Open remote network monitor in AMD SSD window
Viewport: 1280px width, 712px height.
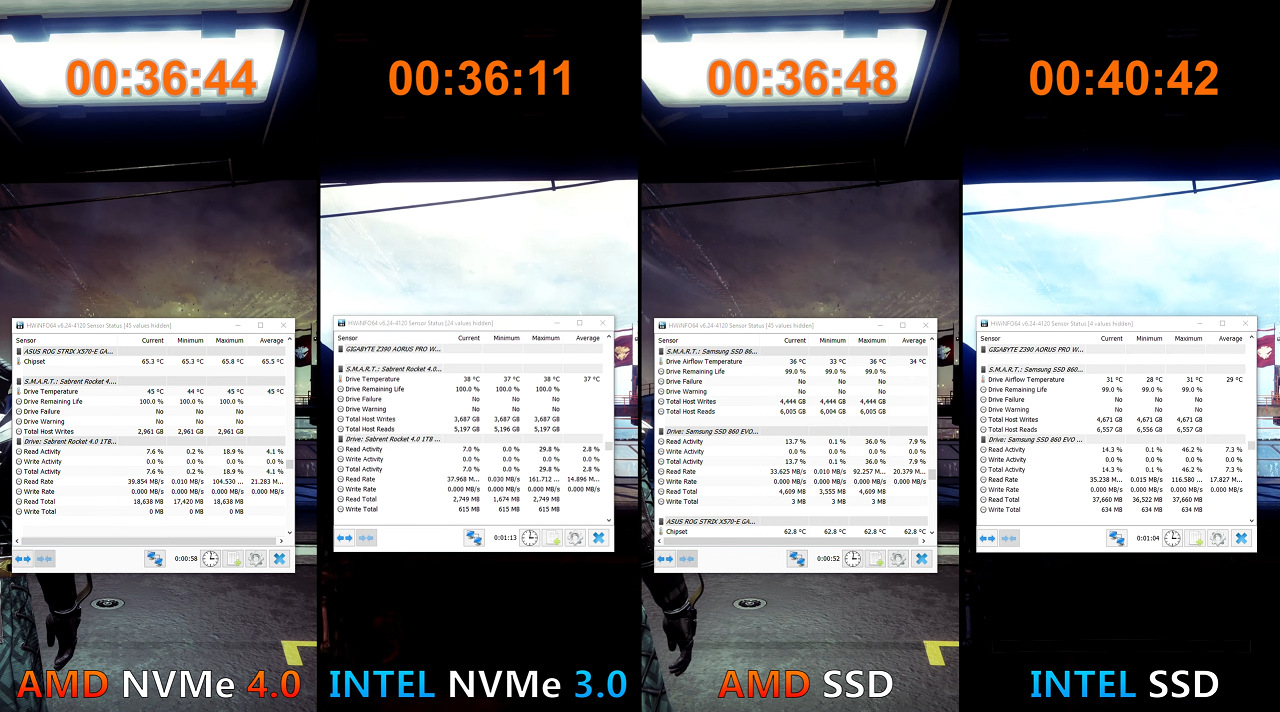[797, 558]
